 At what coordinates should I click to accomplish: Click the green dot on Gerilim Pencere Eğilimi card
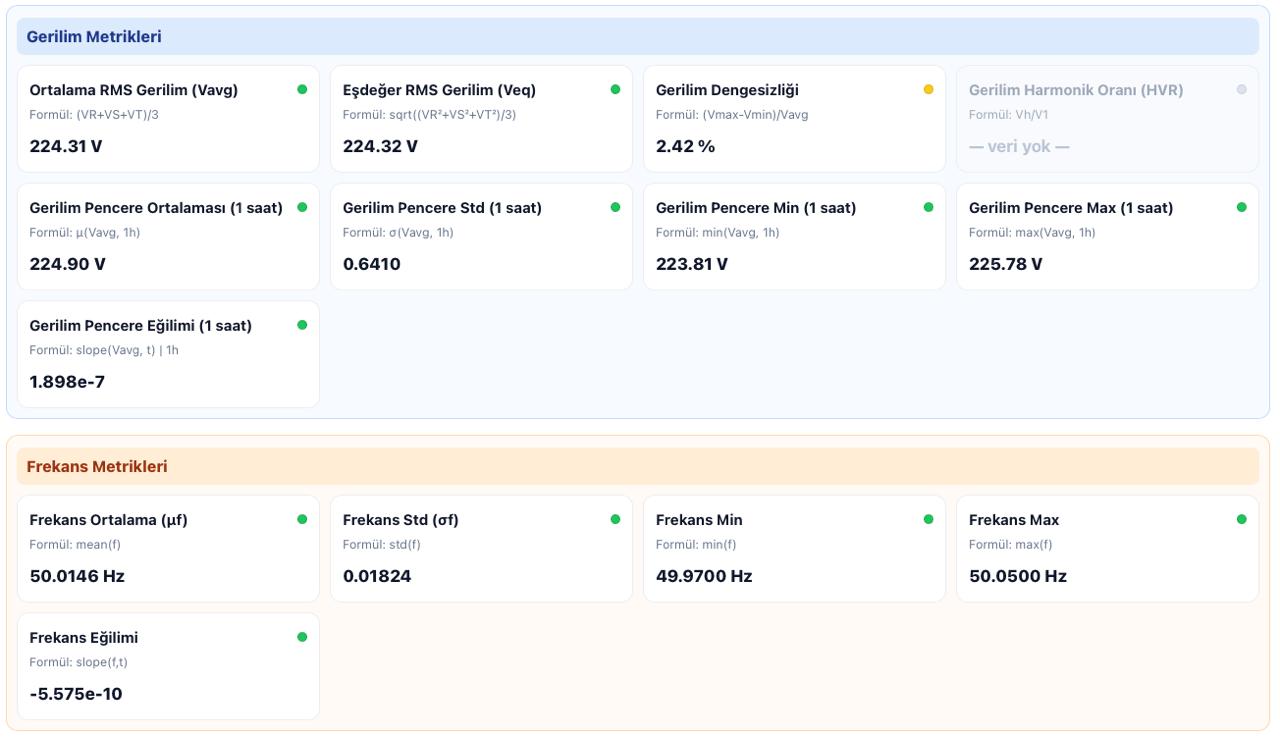[302, 326]
